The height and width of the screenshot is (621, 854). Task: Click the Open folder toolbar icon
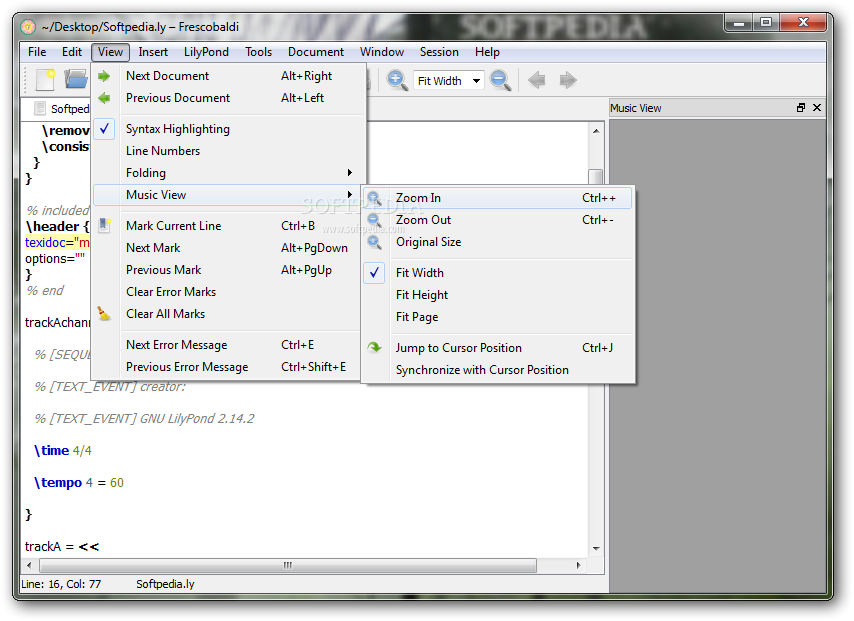click(76, 80)
